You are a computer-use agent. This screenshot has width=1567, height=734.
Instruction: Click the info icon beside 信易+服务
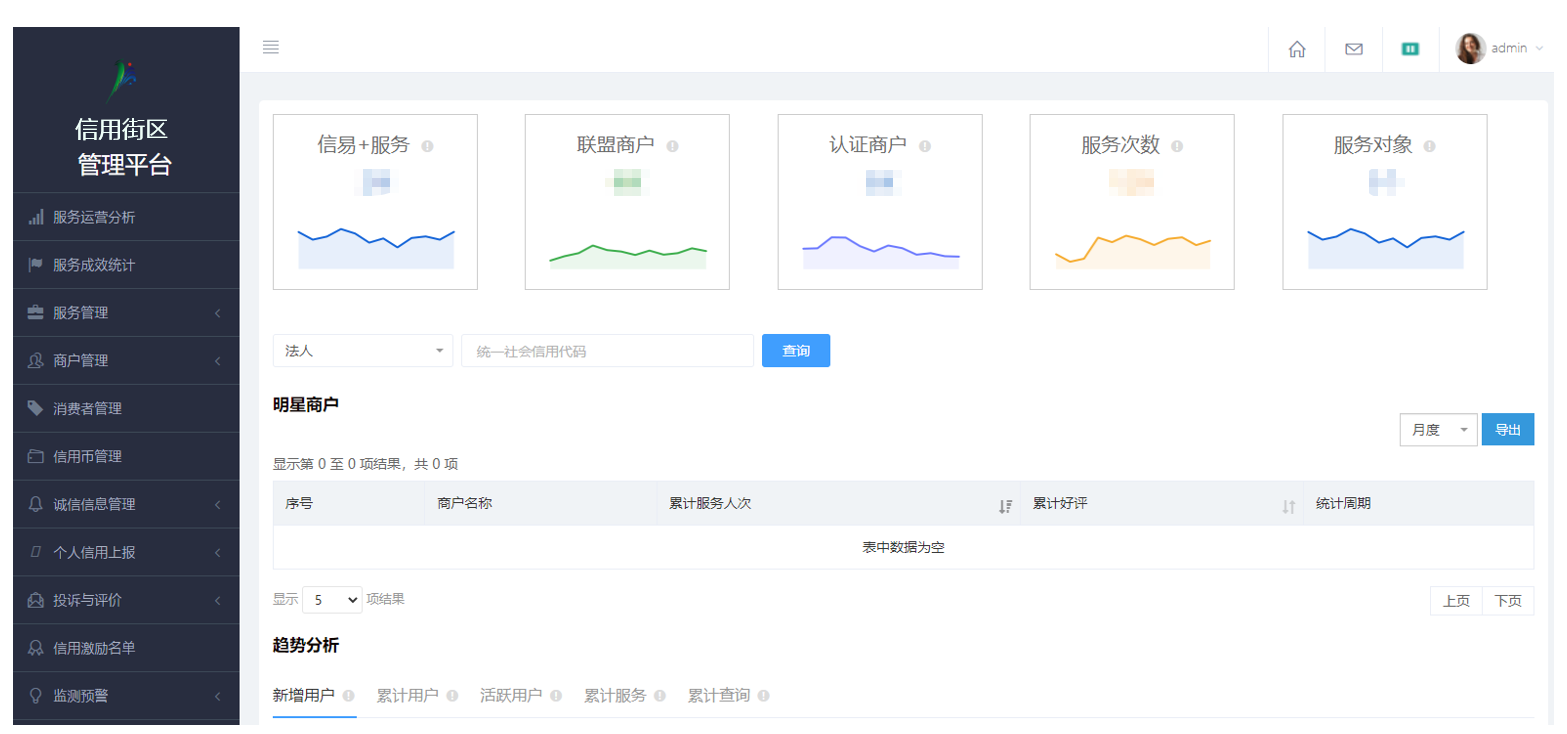tap(427, 146)
